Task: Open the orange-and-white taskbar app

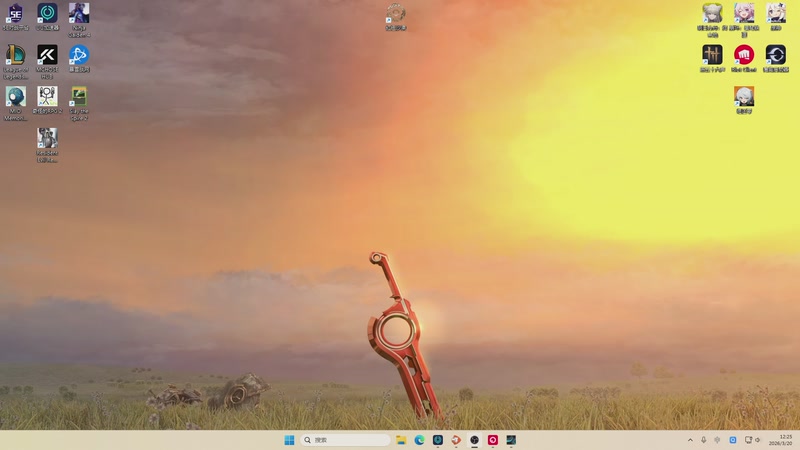Action: [456, 440]
